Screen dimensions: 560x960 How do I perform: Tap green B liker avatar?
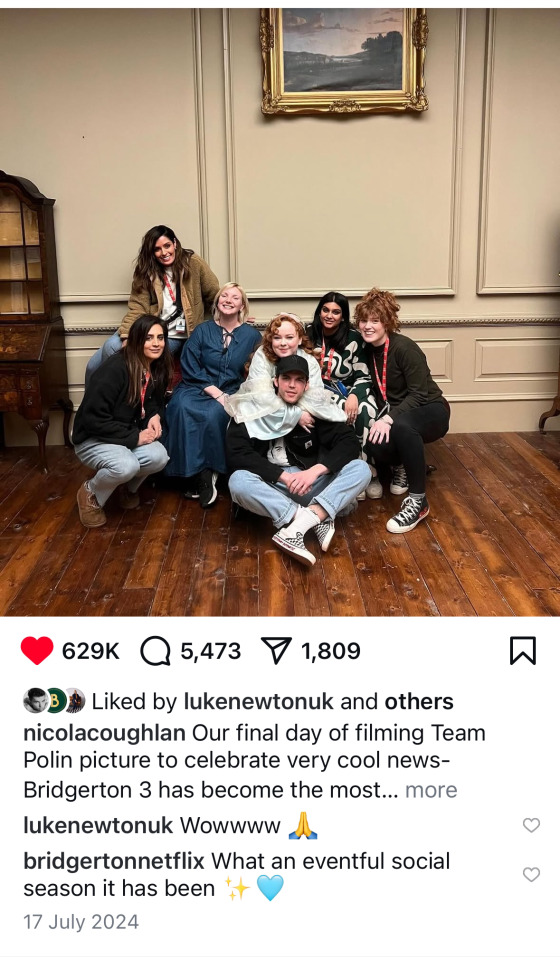point(56,701)
